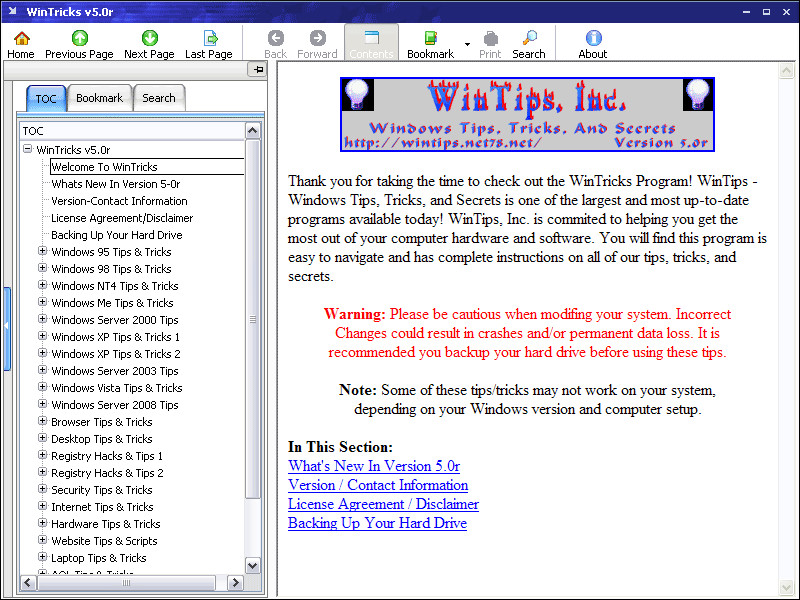
Task: Select Version-Contact Information tree item
Action: click(119, 201)
